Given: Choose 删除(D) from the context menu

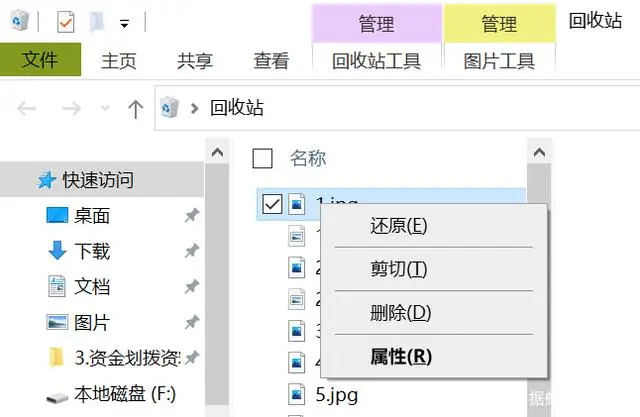Looking at the screenshot, I should (x=399, y=313).
